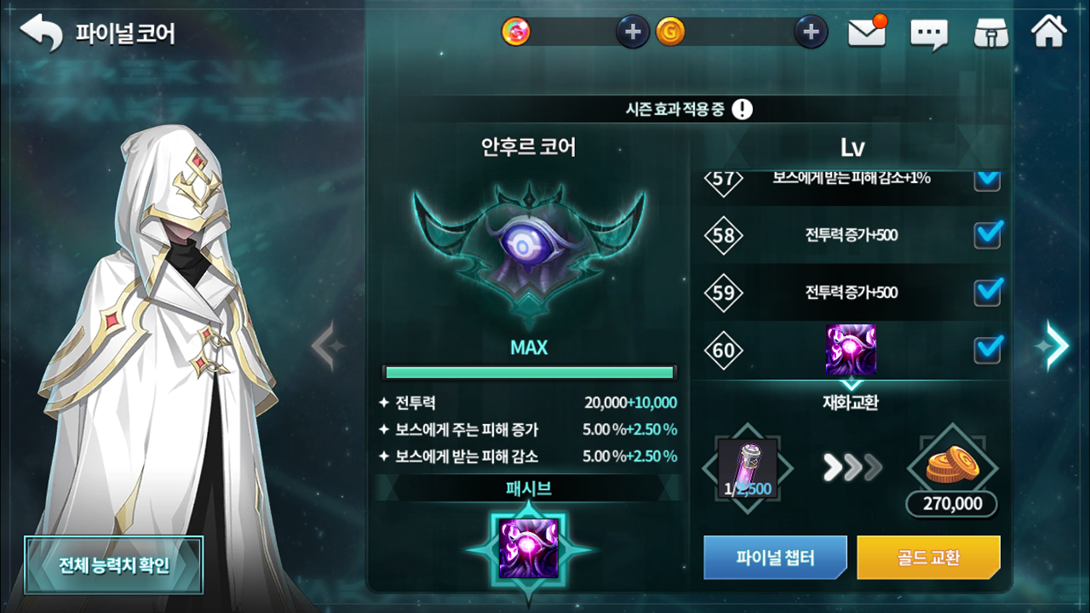Select the passive skill icon under 패시브
The height and width of the screenshot is (613, 1090).
(x=528, y=548)
